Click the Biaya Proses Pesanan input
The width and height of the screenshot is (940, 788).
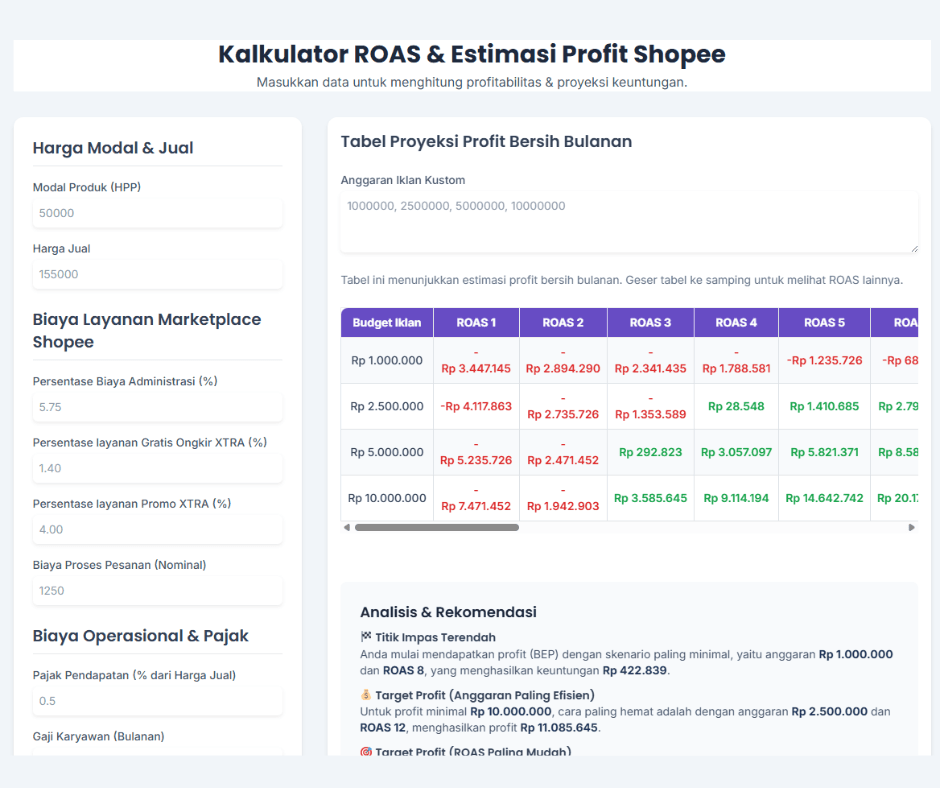click(x=158, y=590)
